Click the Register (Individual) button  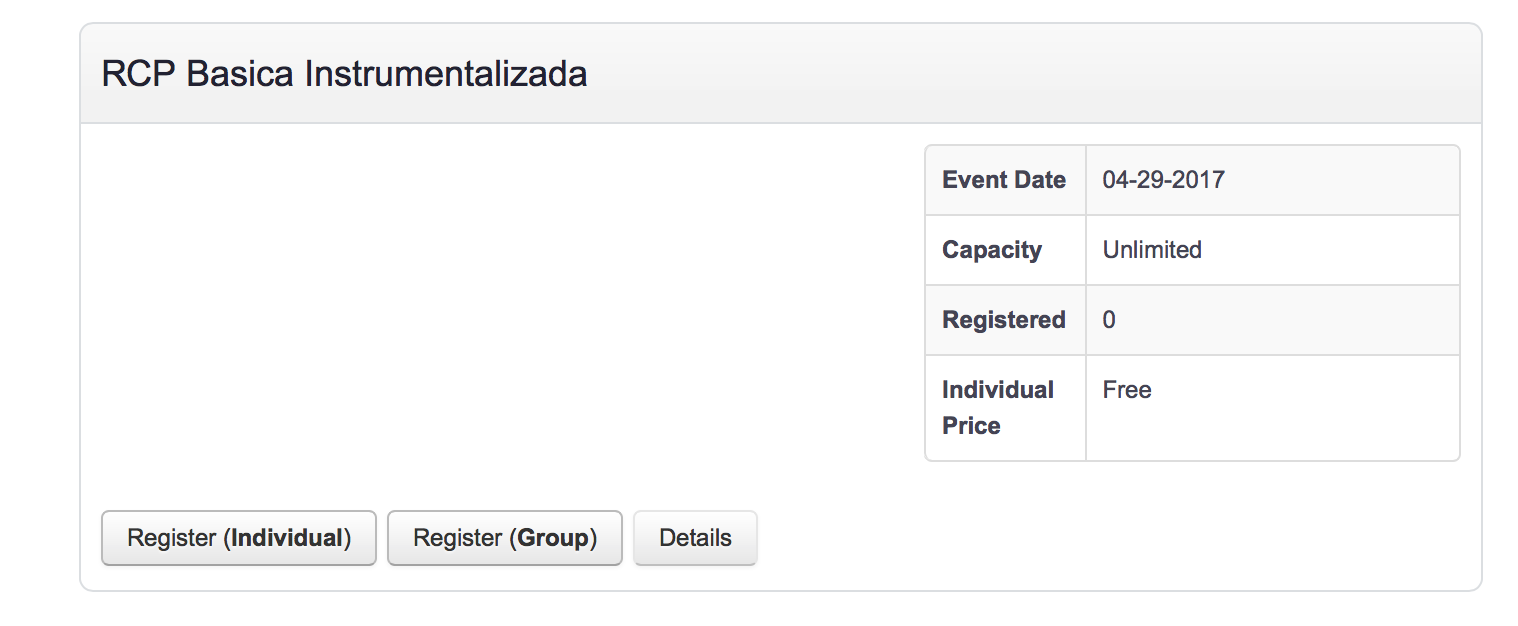point(239,538)
